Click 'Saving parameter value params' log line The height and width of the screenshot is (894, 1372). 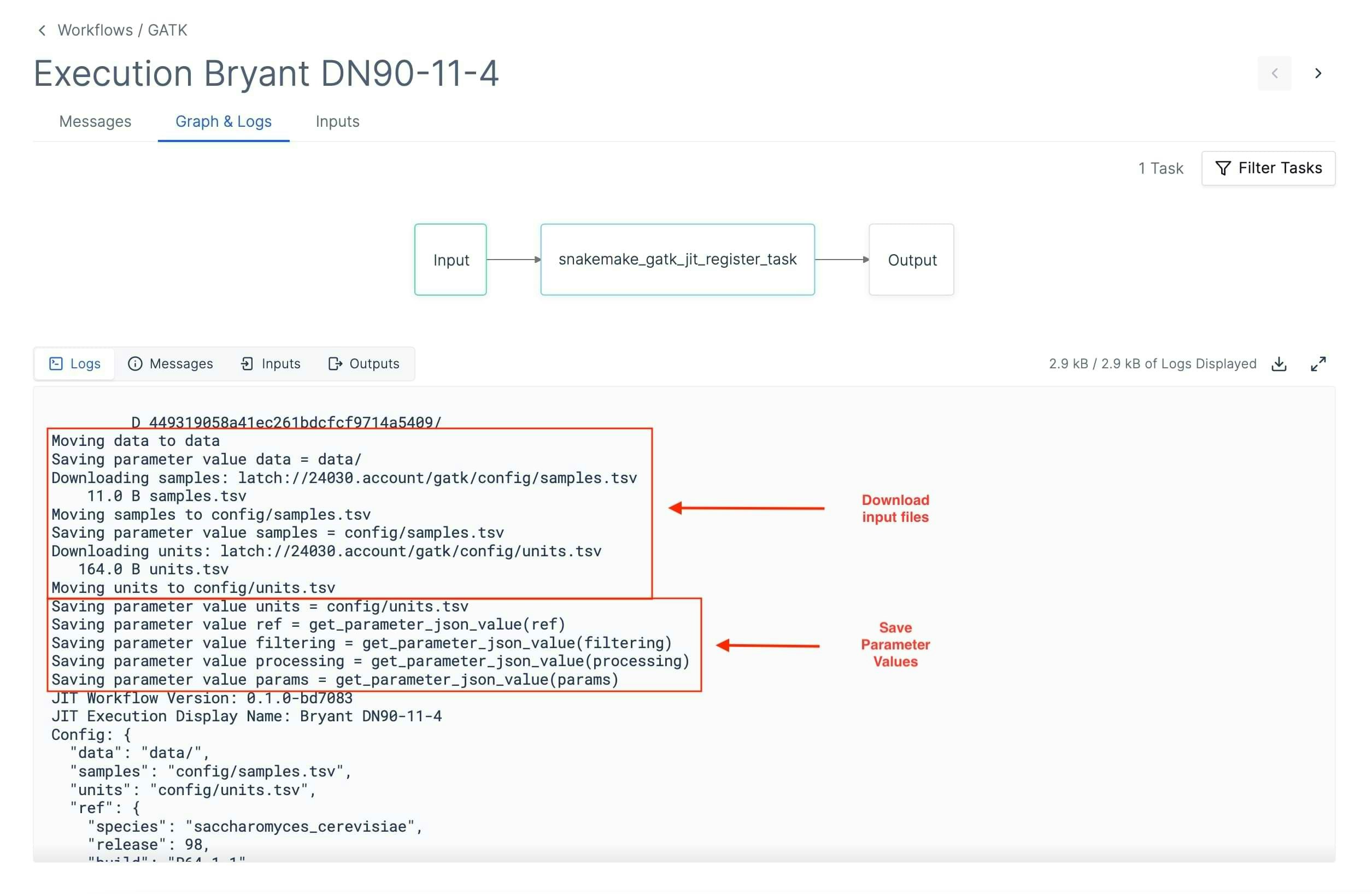[335, 680]
